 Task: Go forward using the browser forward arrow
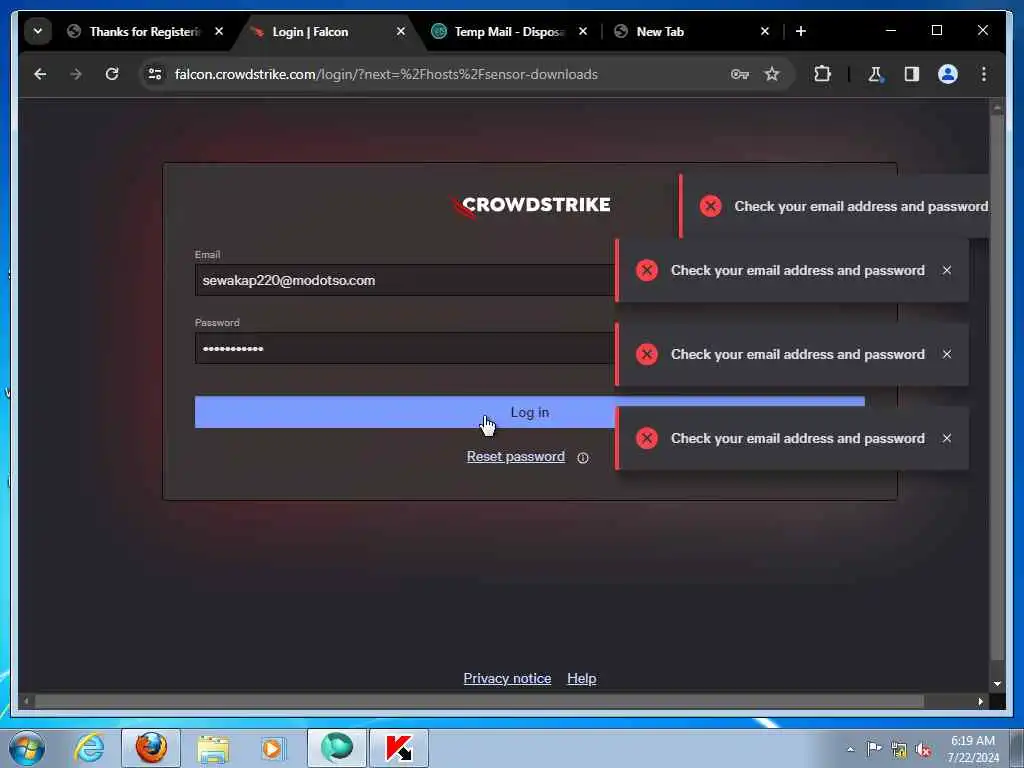click(x=76, y=74)
